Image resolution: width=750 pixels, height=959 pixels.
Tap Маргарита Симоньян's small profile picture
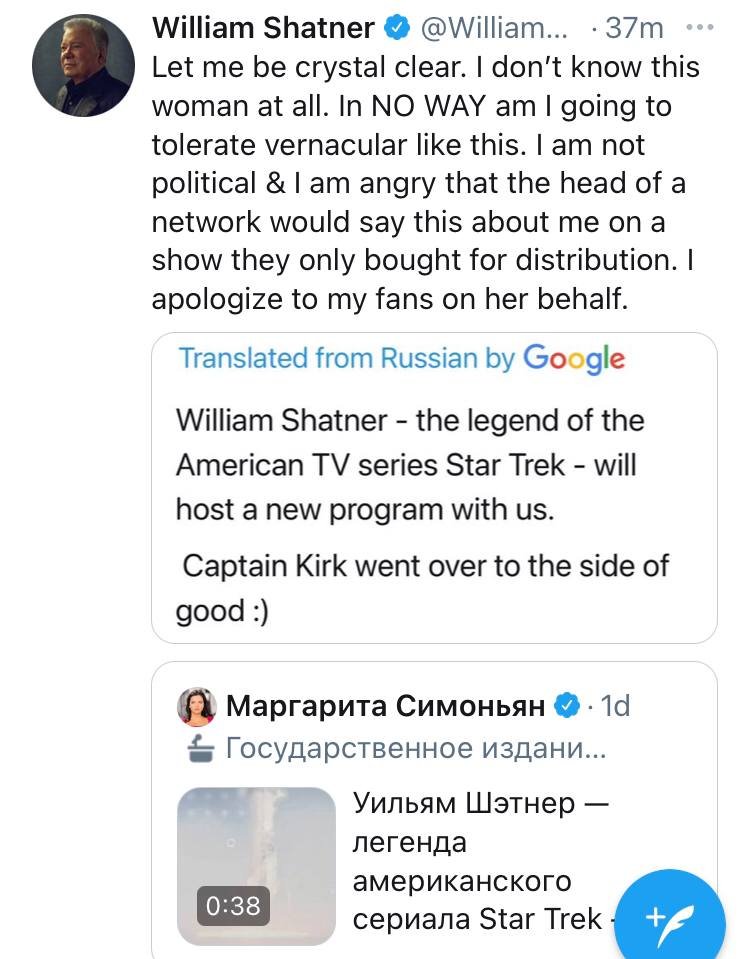pos(197,707)
